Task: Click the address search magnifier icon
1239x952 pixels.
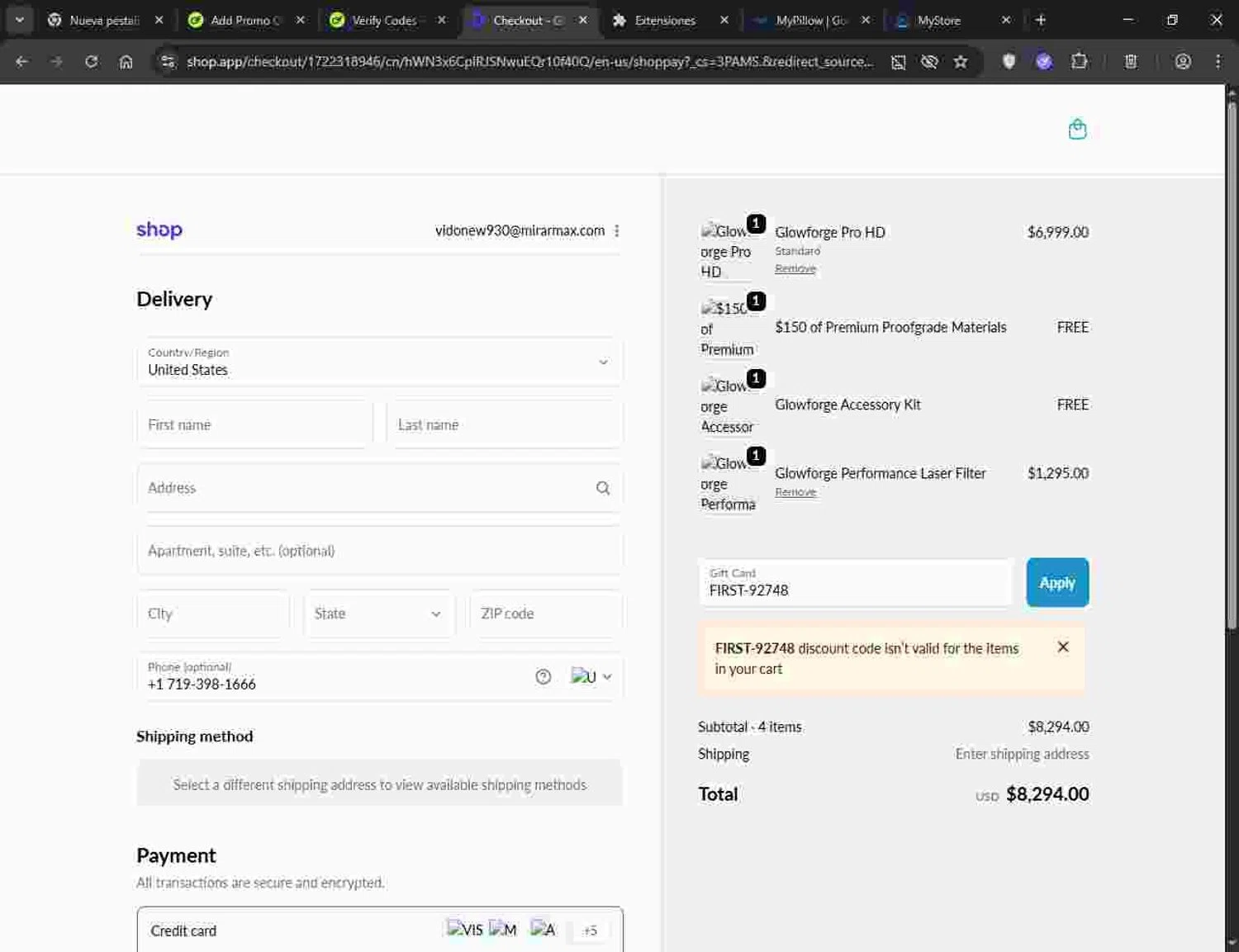Action: pyautogui.click(x=603, y=488)
